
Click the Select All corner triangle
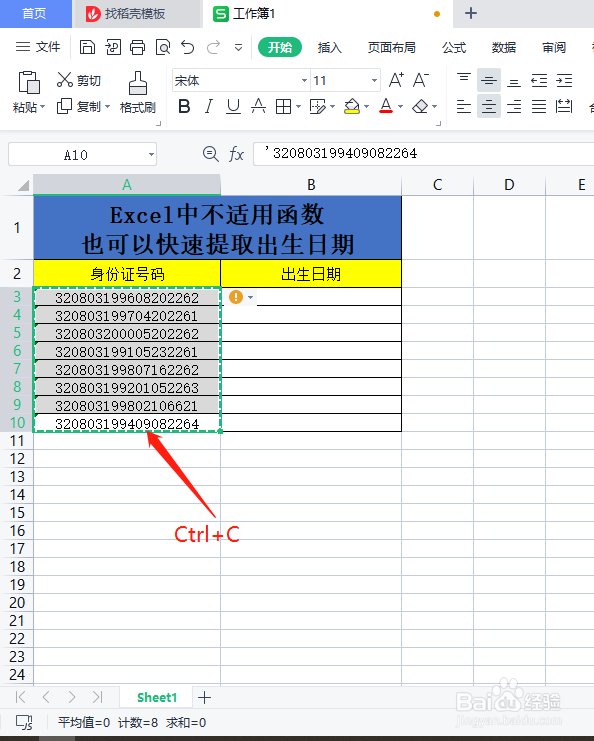23,185
